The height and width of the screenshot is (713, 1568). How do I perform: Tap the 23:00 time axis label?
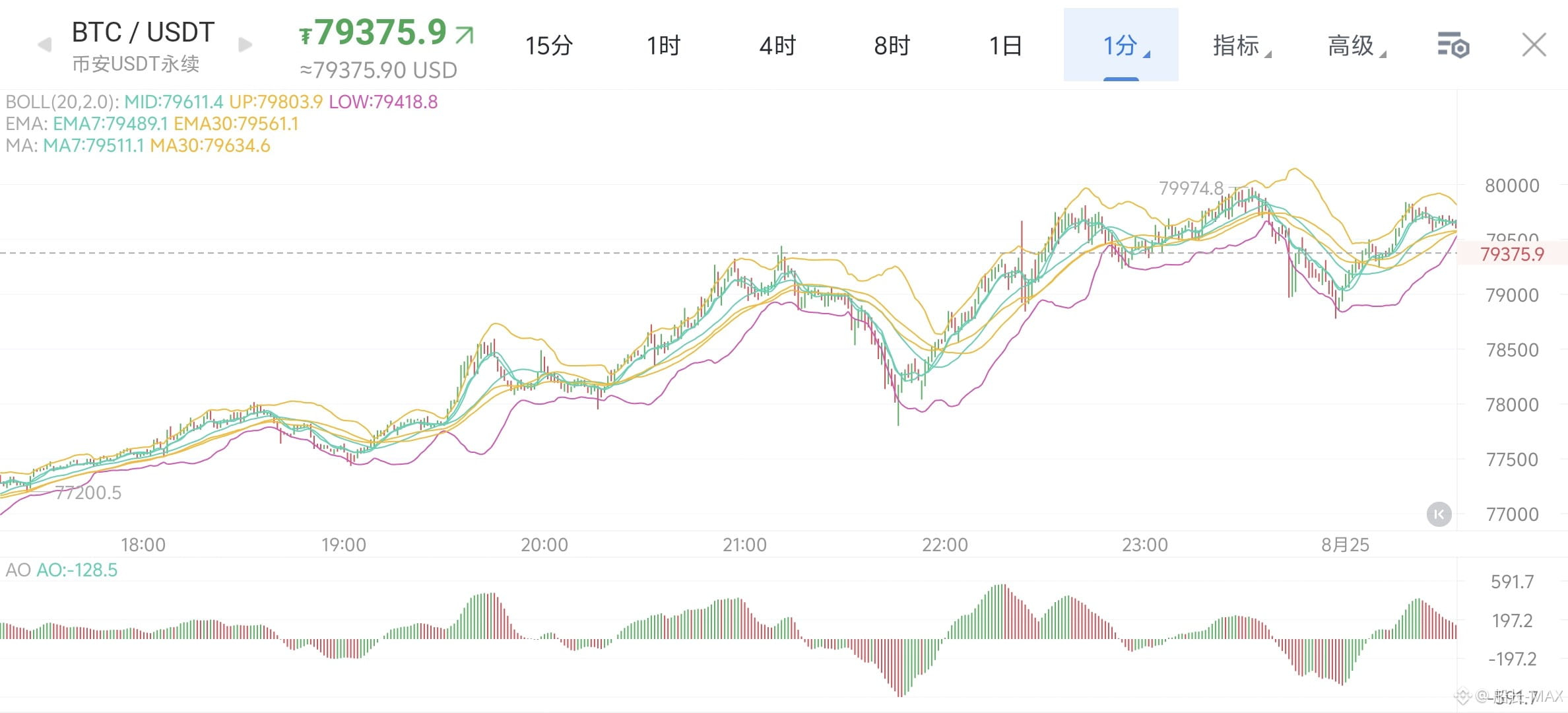tap(1145, 545)
